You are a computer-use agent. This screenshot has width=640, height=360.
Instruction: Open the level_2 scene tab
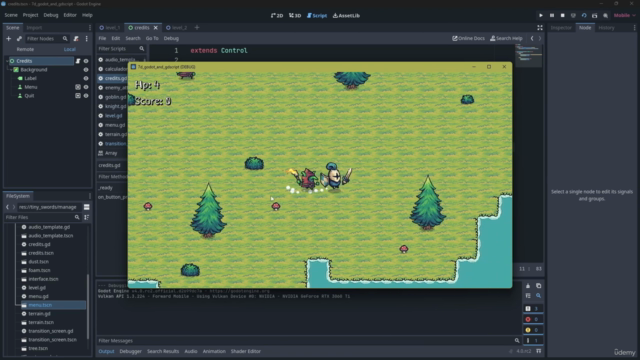pyautogui.click(x=177, y=28)
